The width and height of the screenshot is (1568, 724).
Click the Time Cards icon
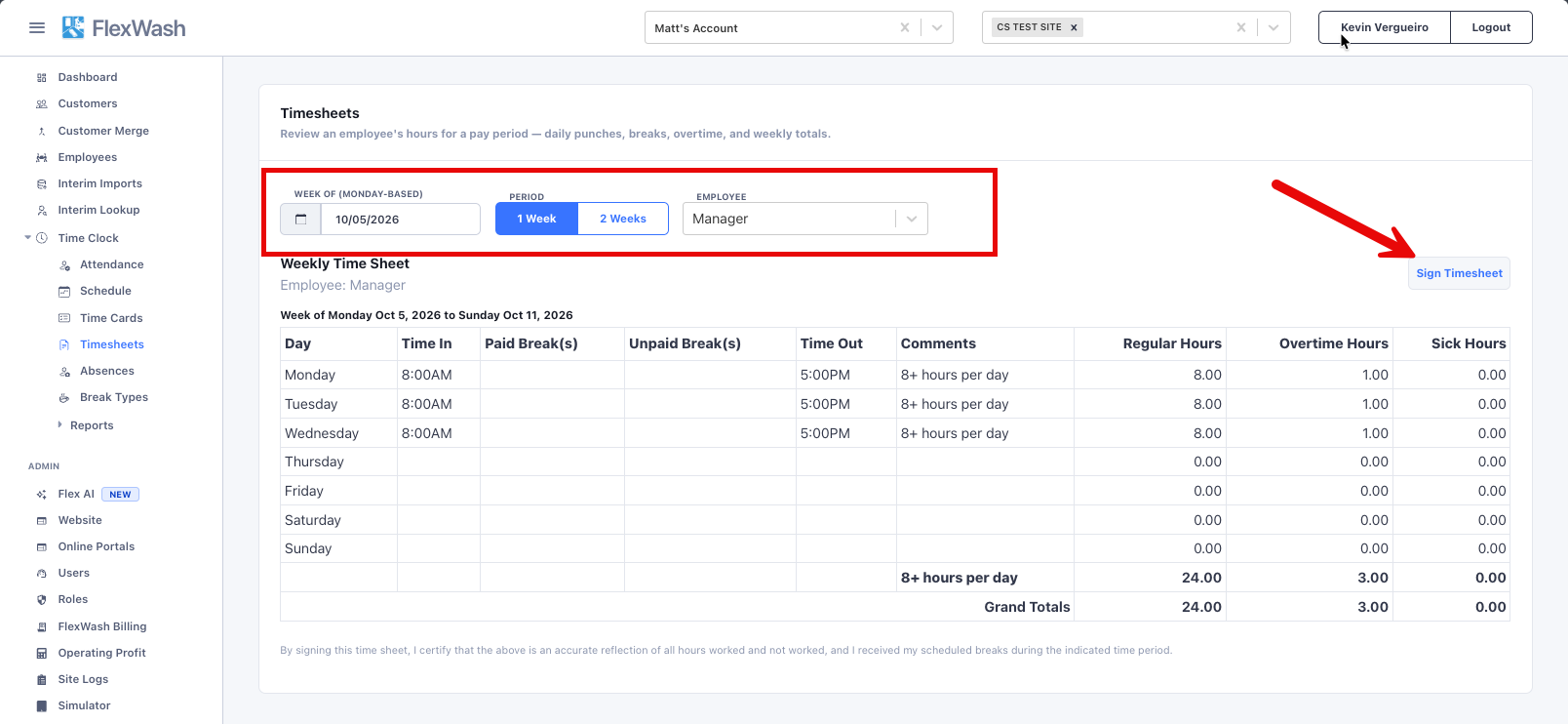pos(64,318)
